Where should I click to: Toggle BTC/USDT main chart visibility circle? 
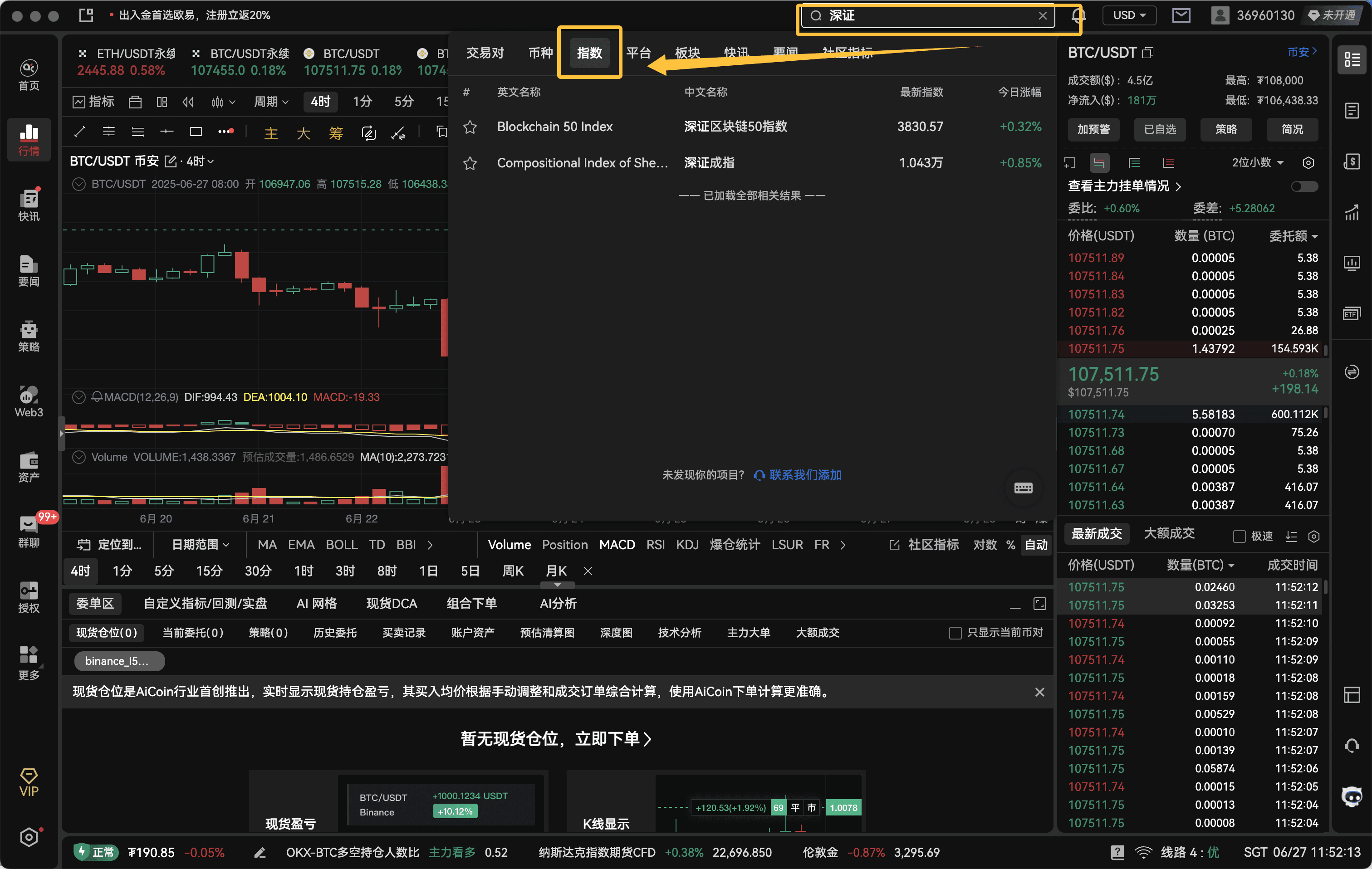pos(79,184)
